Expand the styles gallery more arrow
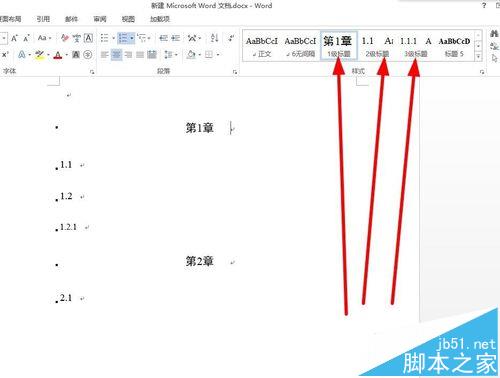Image resolution: width=500 pixels, height=378 pixels. (478, 57)
